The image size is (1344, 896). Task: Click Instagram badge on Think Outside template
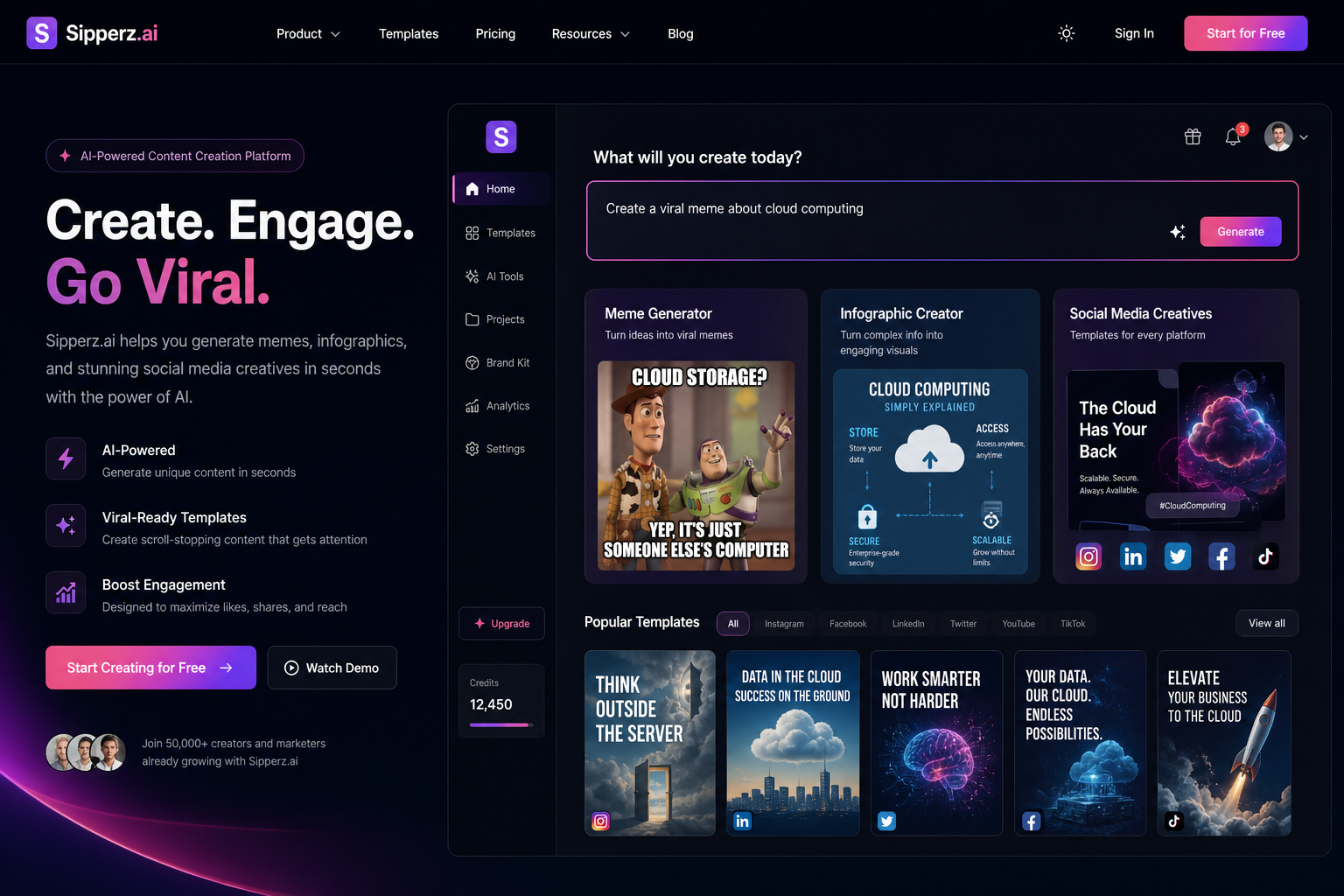click(600, 822)
